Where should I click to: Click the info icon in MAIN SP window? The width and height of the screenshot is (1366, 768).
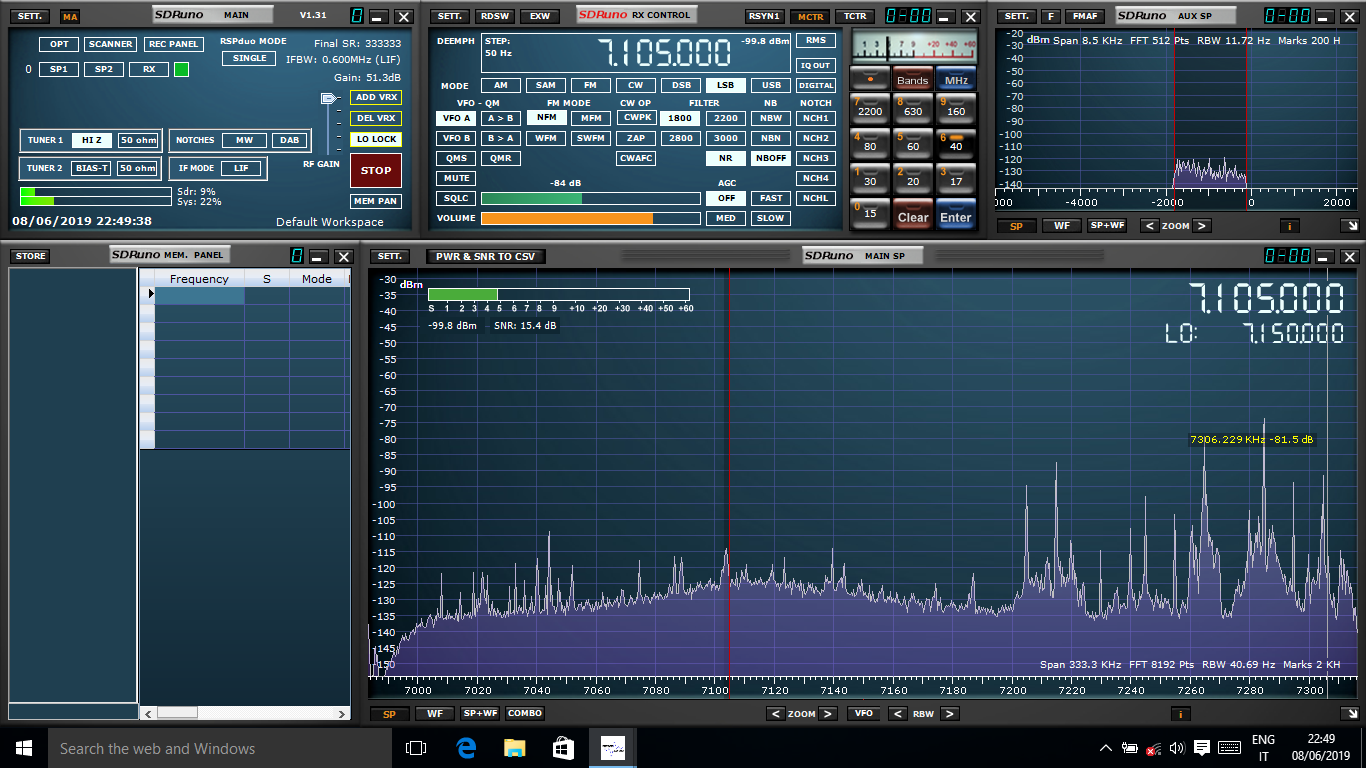(1181, 714)
